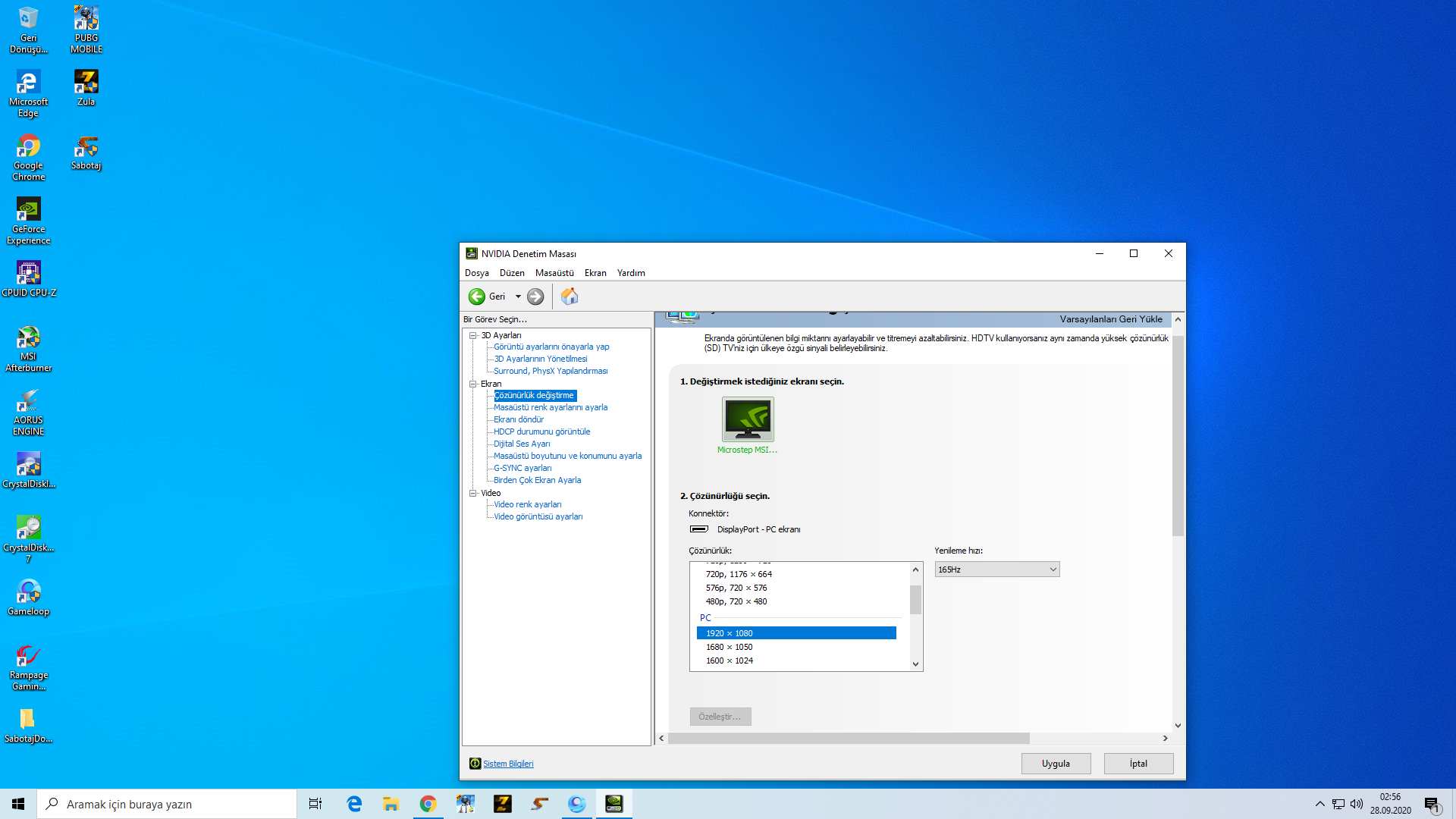
Task: Open the Yenileme hızı 165Hz dropdown
Action: [997, 570]
